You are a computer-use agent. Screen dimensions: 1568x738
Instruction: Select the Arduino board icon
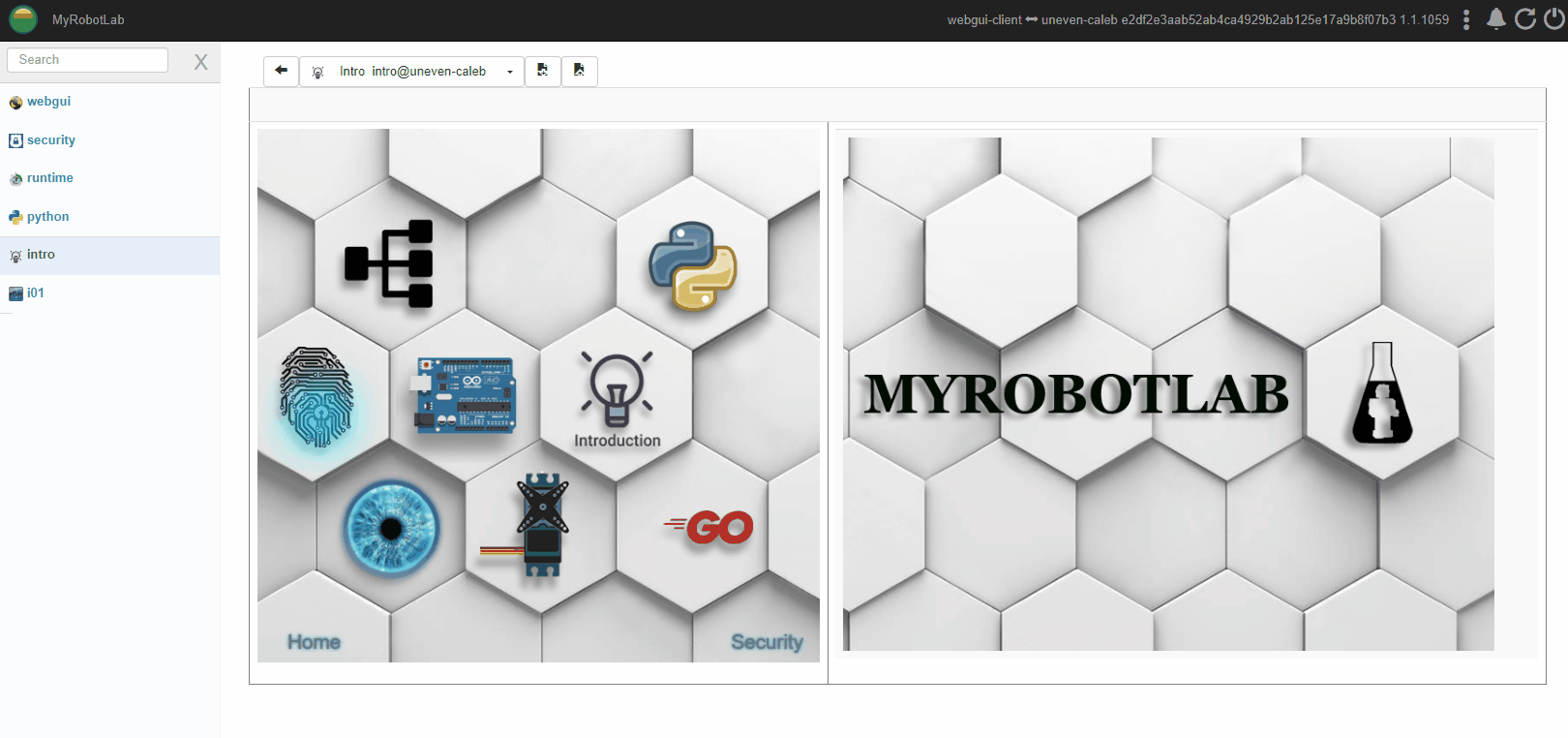point(466,394)
